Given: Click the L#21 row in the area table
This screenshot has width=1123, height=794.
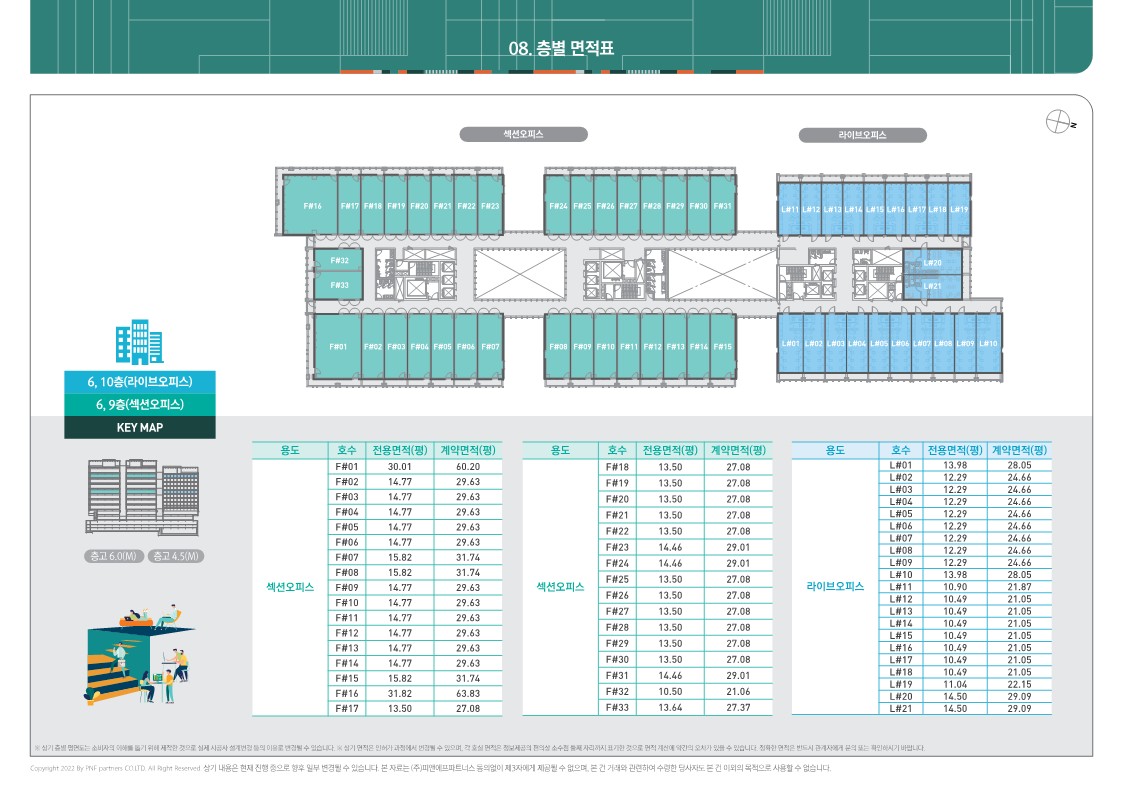Looking at the screenshot, I should tap(921, 708).
